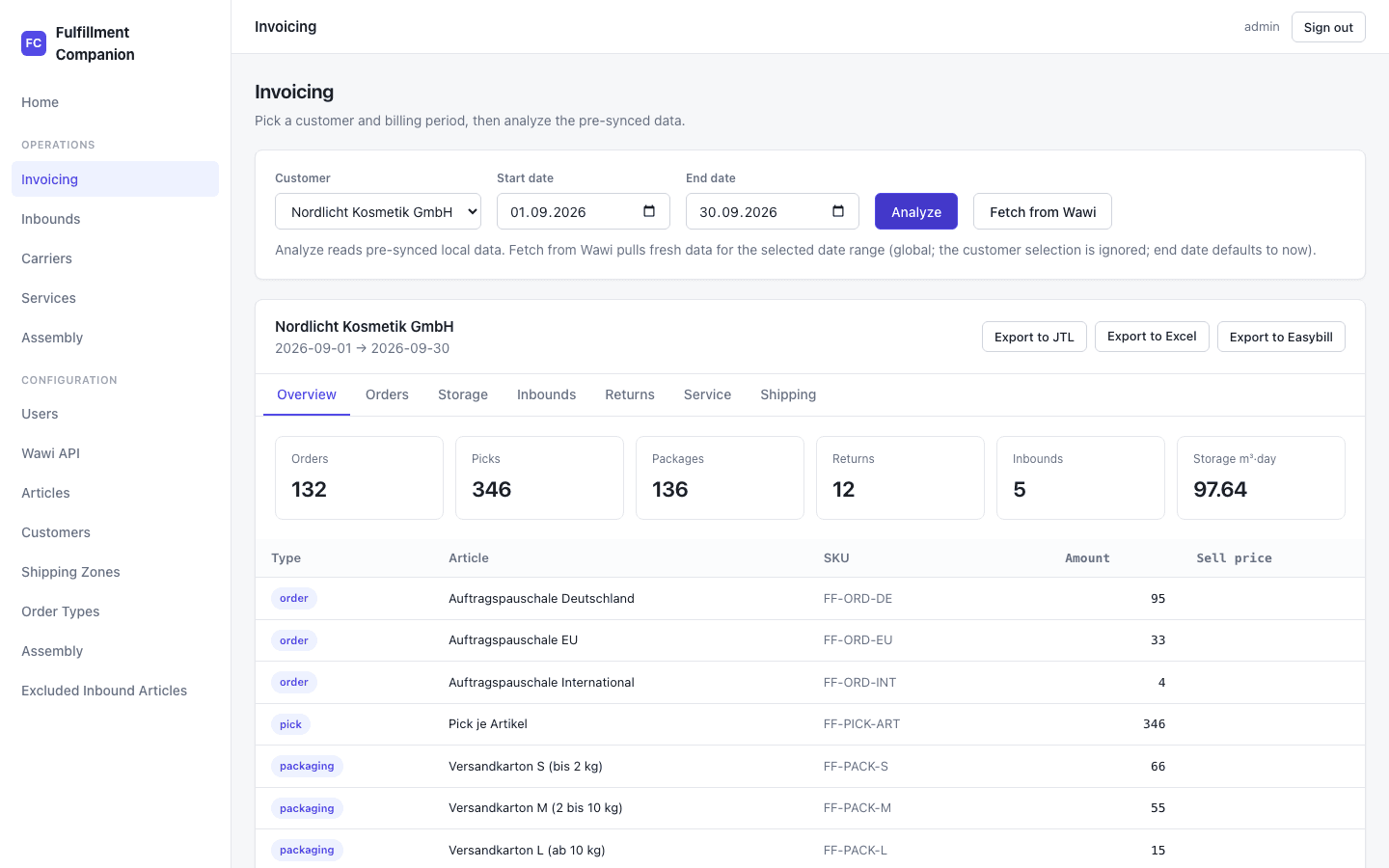Open Articles configuration page
Viewport: 1389px width, 868px height.
click(x=115, y=493)
